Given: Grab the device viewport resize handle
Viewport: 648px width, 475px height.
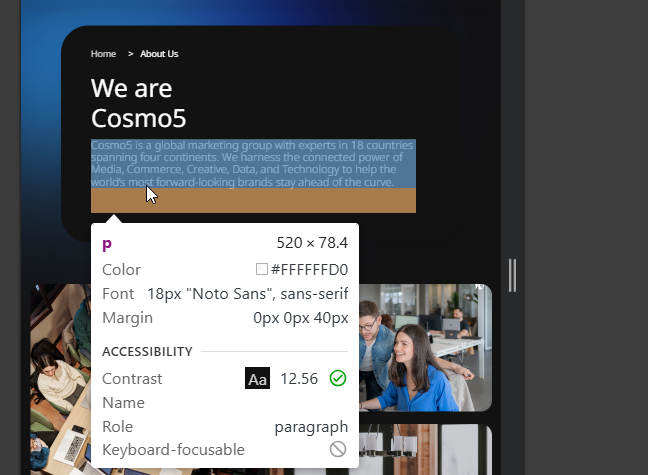Looking at the screenshot, I should 512,275.
